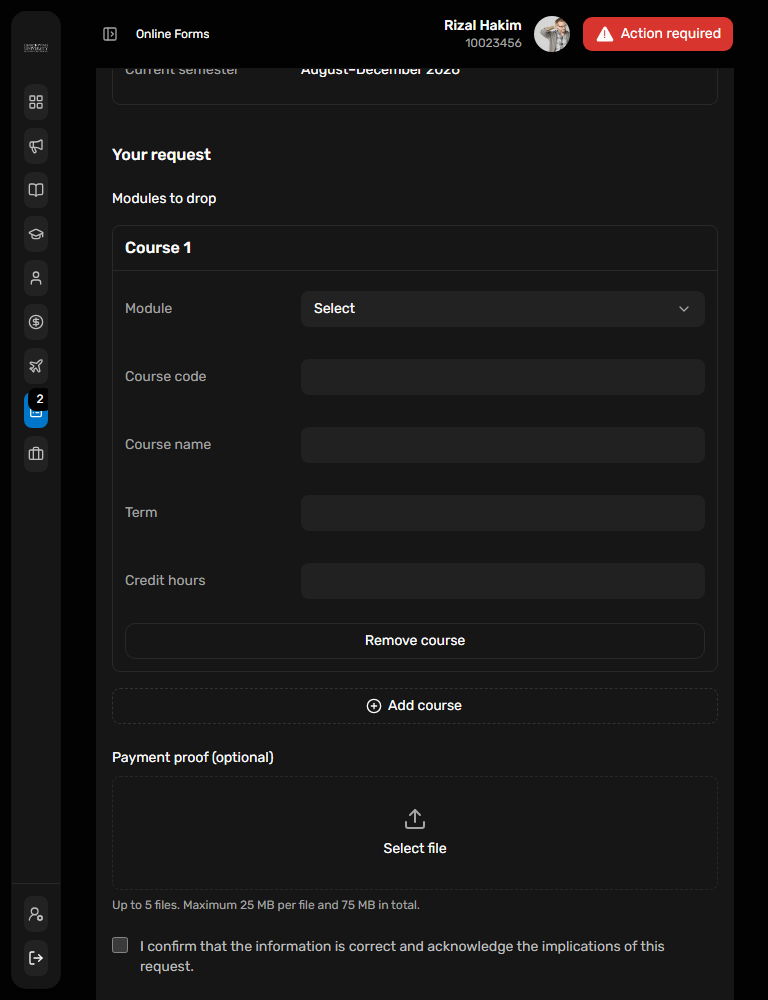
Task: Open the airplane icon in sidebar
Action: click(36, 366)
